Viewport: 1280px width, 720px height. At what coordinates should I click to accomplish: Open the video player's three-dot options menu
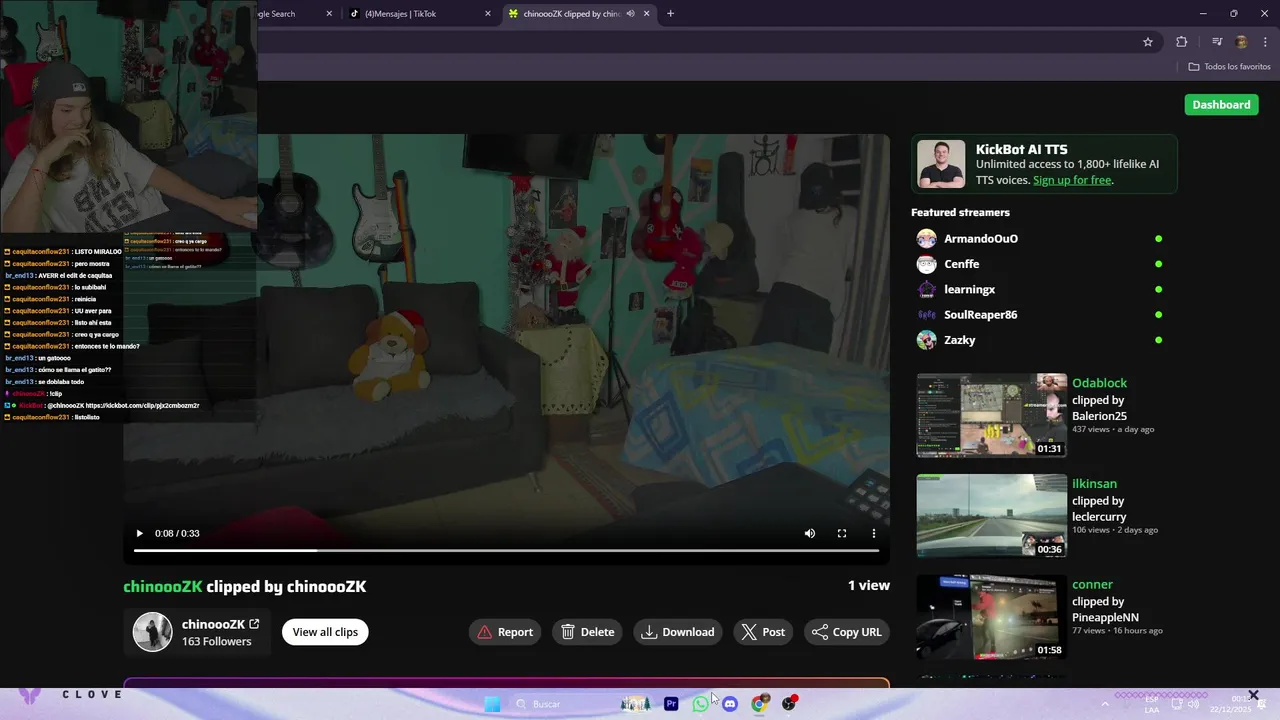[874, 533]
